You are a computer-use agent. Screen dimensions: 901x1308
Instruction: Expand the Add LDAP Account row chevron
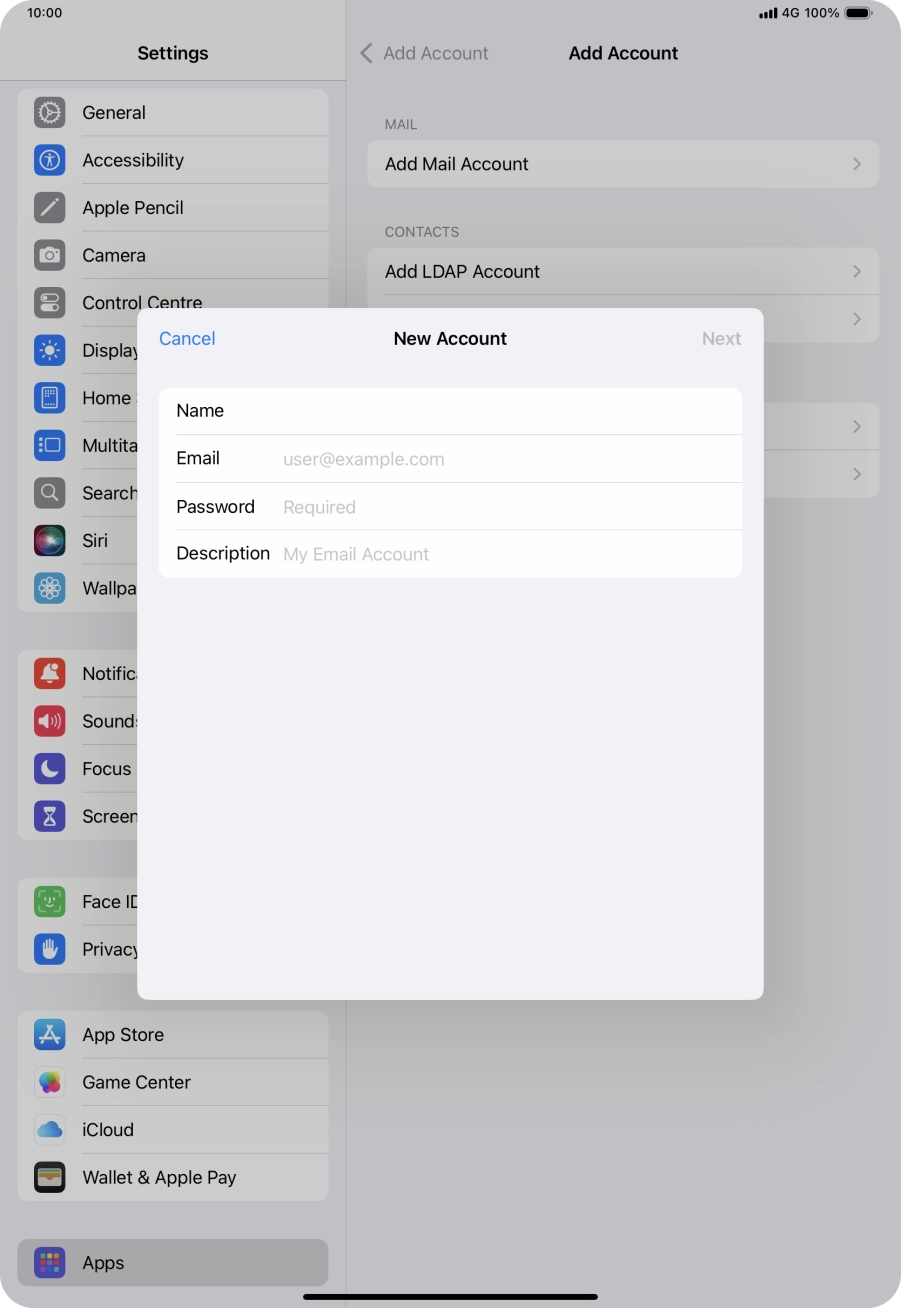click(x=857, y=271)
